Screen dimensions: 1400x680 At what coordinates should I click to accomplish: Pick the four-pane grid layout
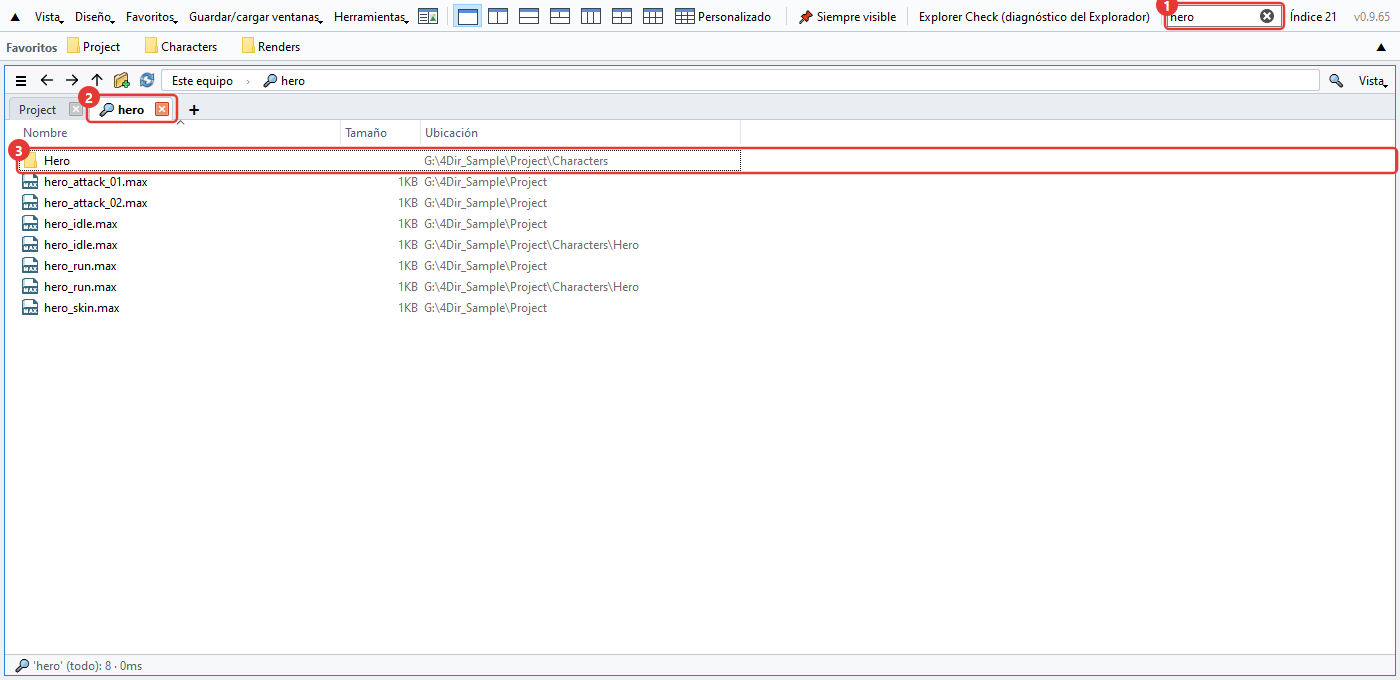point(622,16)
